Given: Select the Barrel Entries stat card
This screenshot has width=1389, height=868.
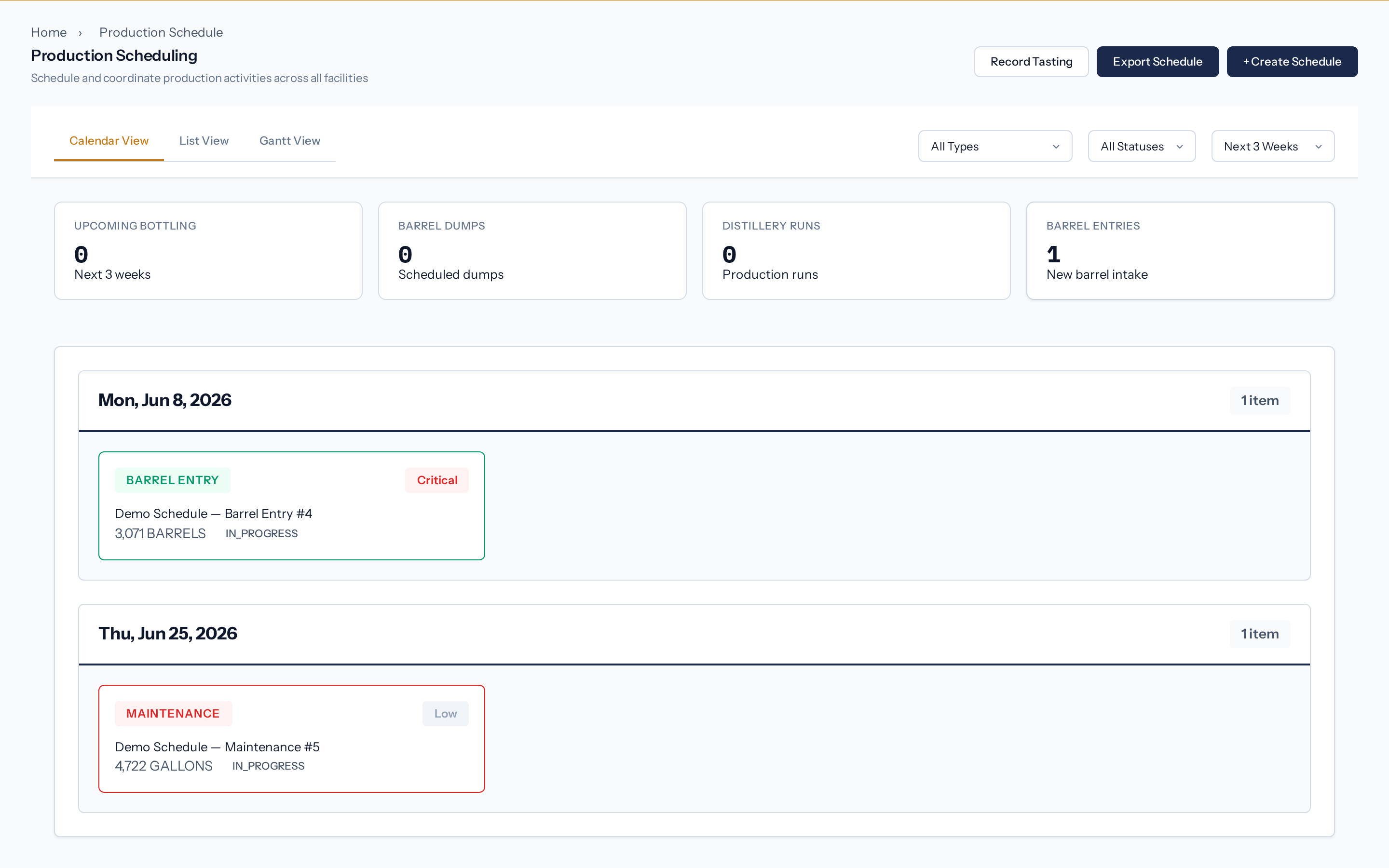Looking at the screenshot, I should pos(1180,251).
